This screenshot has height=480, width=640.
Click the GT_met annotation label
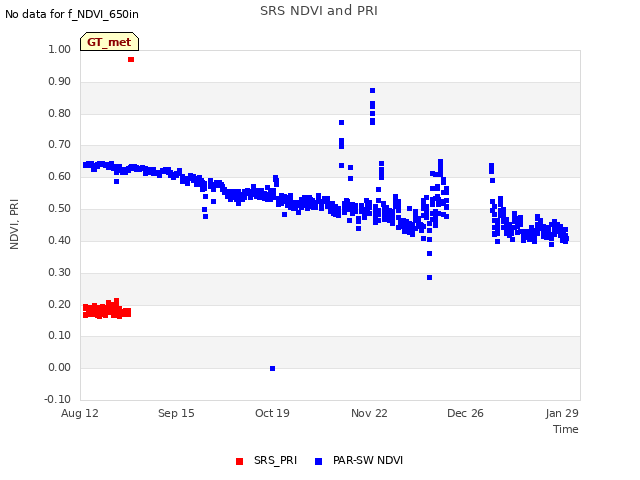(109, 42)
